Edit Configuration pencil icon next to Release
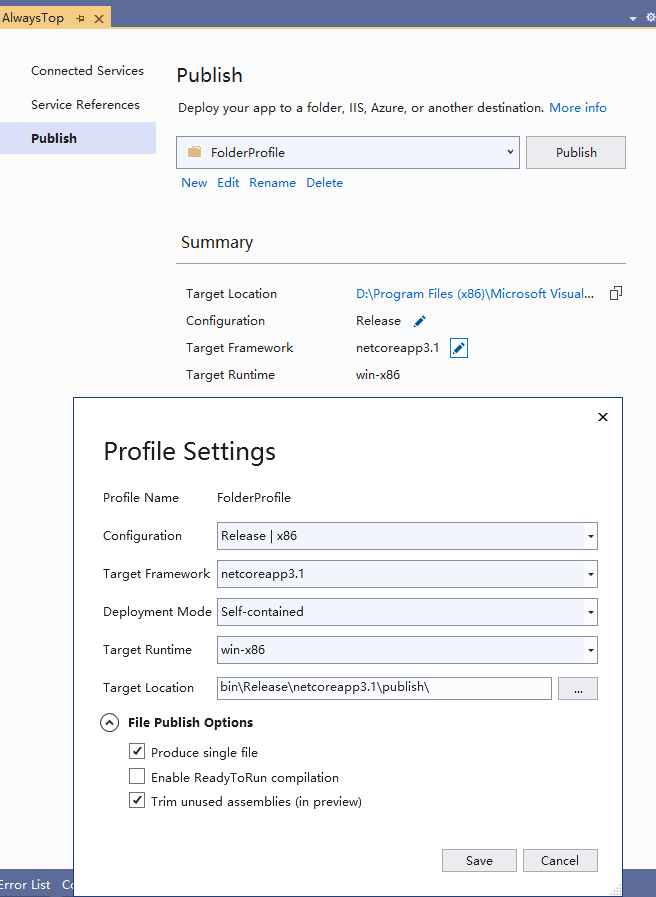This screenshot has width=656, height=897. (x=419, y=321)
